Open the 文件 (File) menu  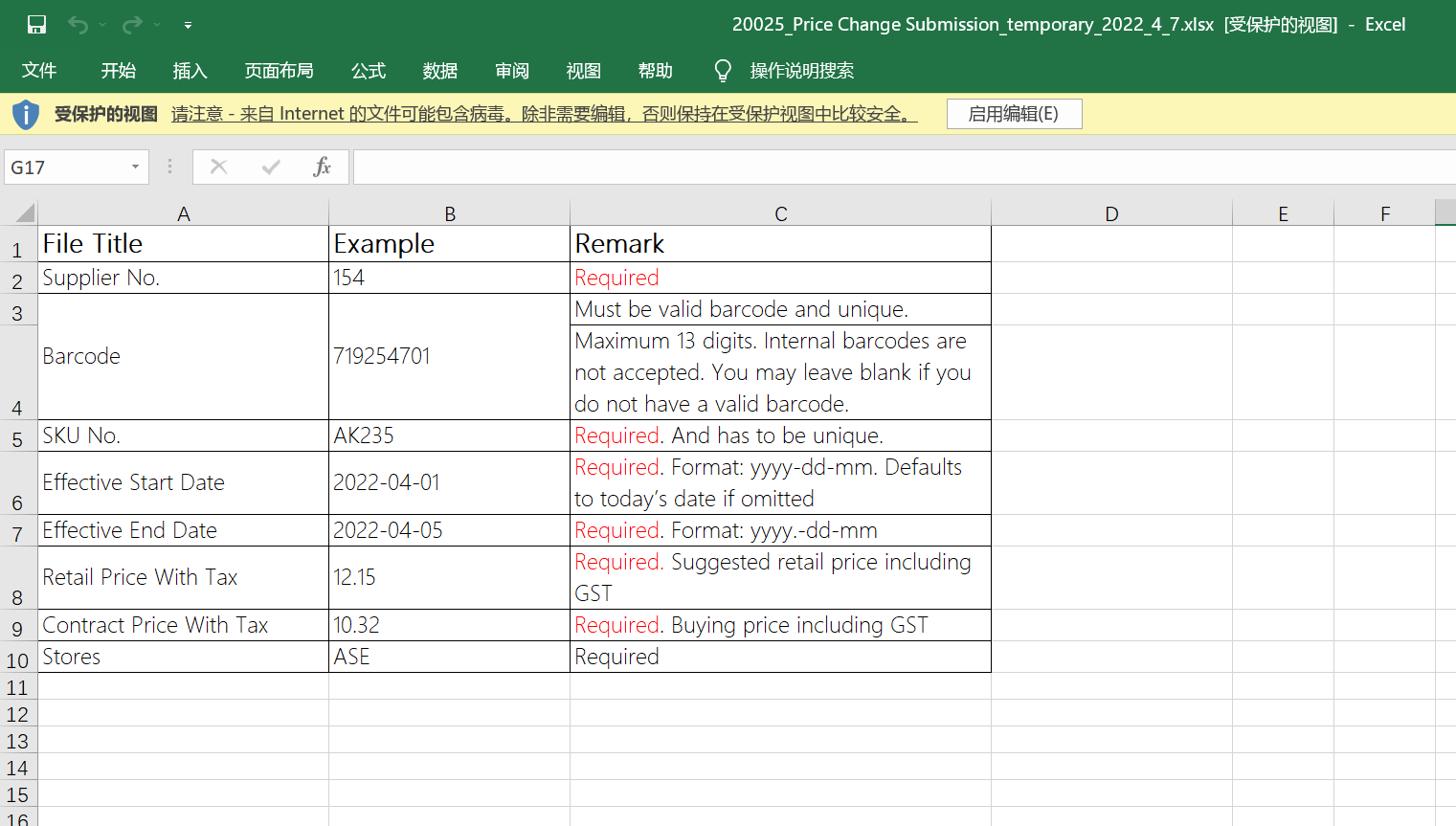click(x=39, y=71)
